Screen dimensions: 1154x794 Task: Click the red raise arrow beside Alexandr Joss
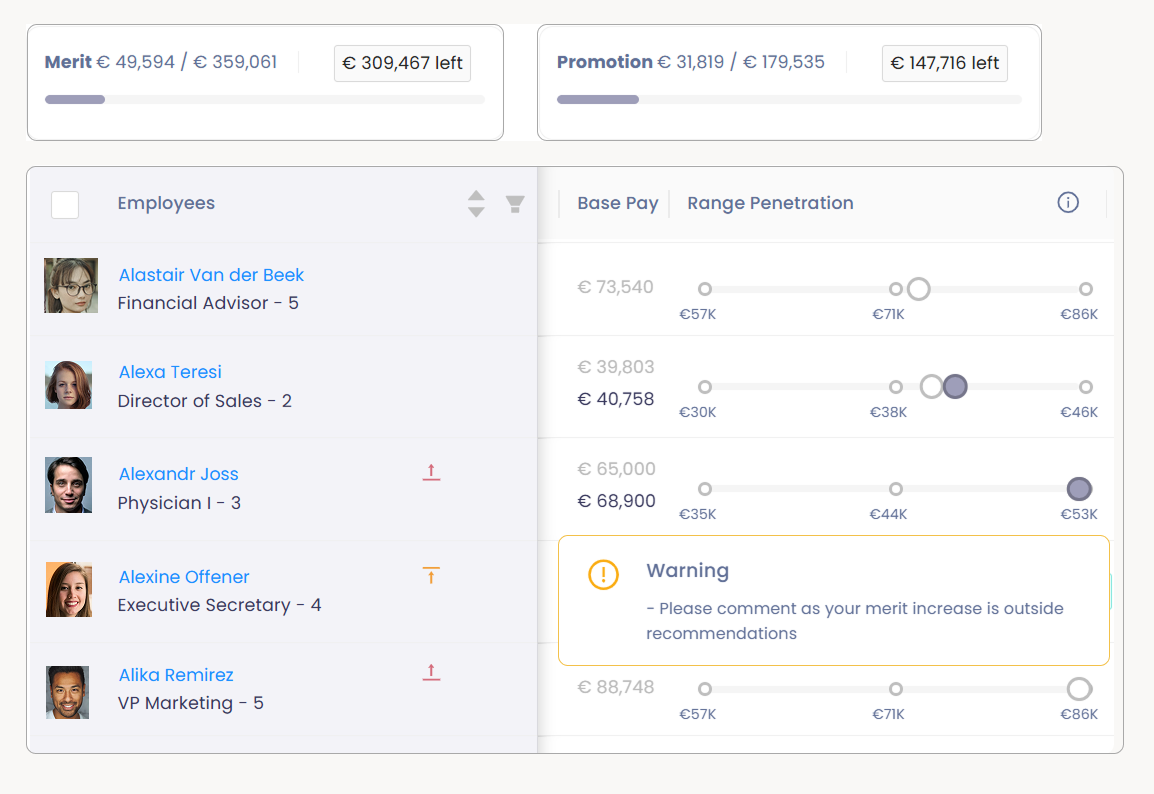point(431,472)
